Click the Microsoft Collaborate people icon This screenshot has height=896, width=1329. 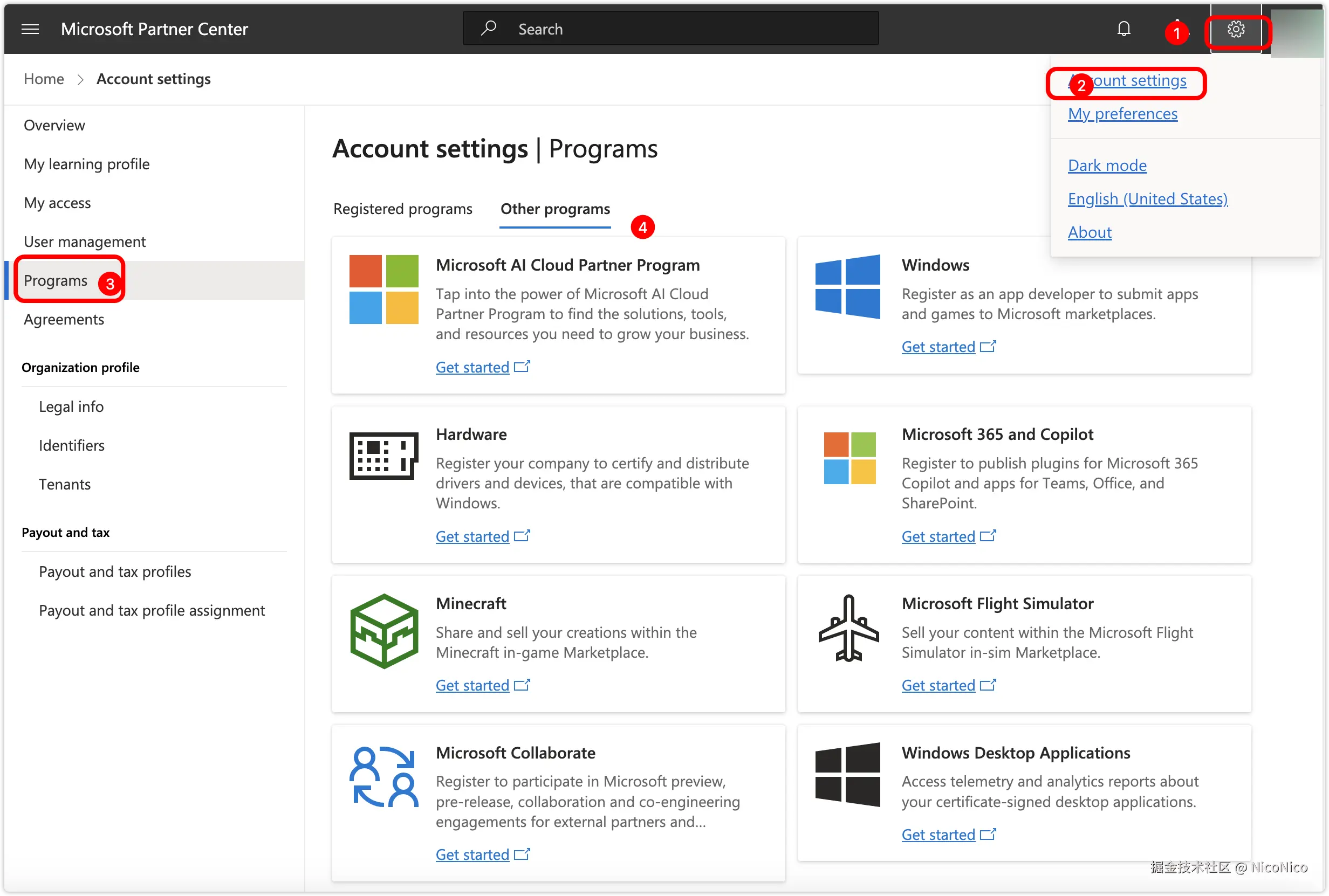383,776
